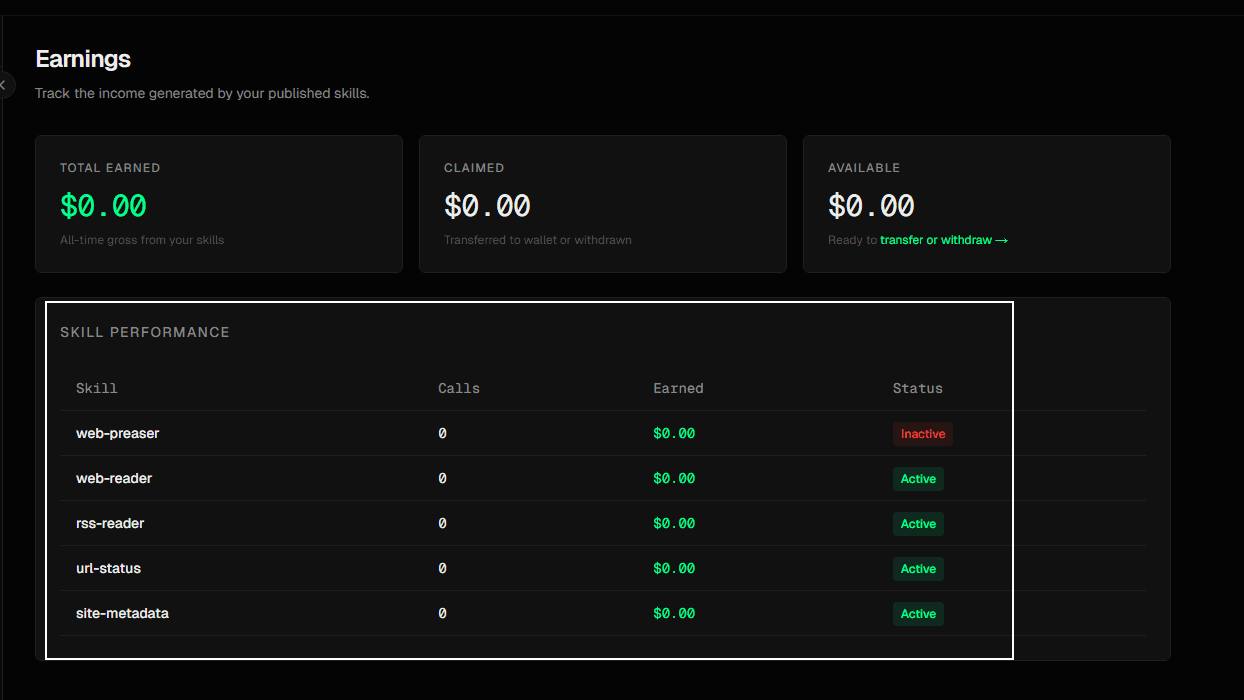Sort by the Skill column header
The height and width of the screenshot is (700, 1244).
click(x=96, y=388)
